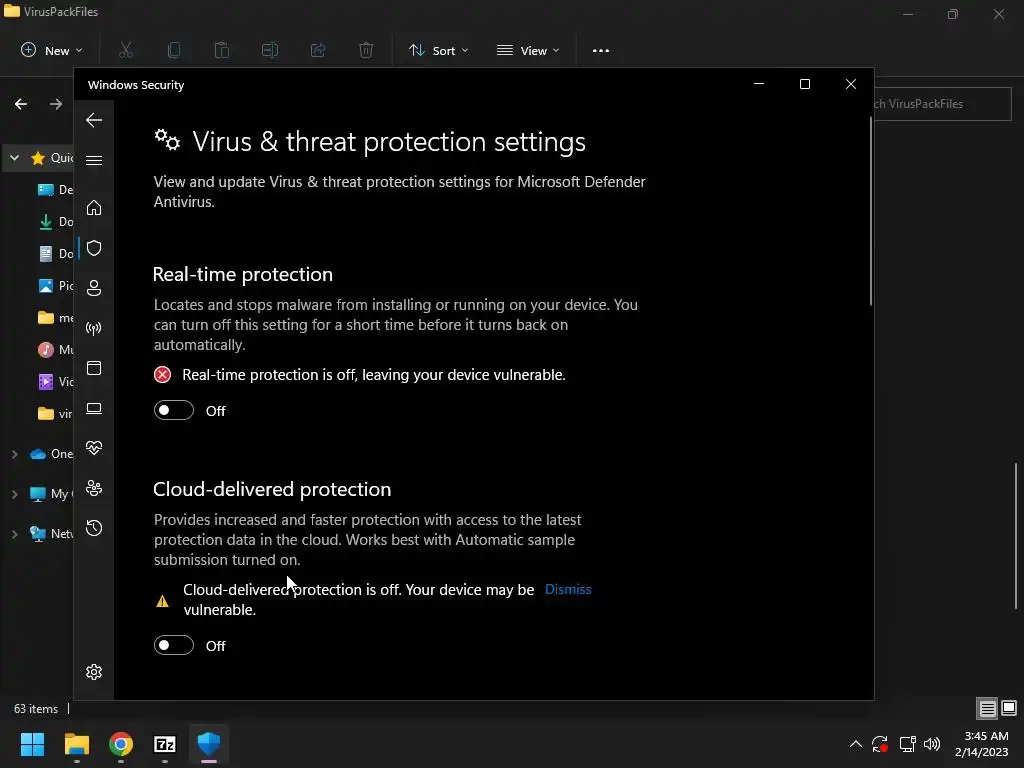Collapse the Quick access tree node
1024x768 pixels.
coord(14,158)
